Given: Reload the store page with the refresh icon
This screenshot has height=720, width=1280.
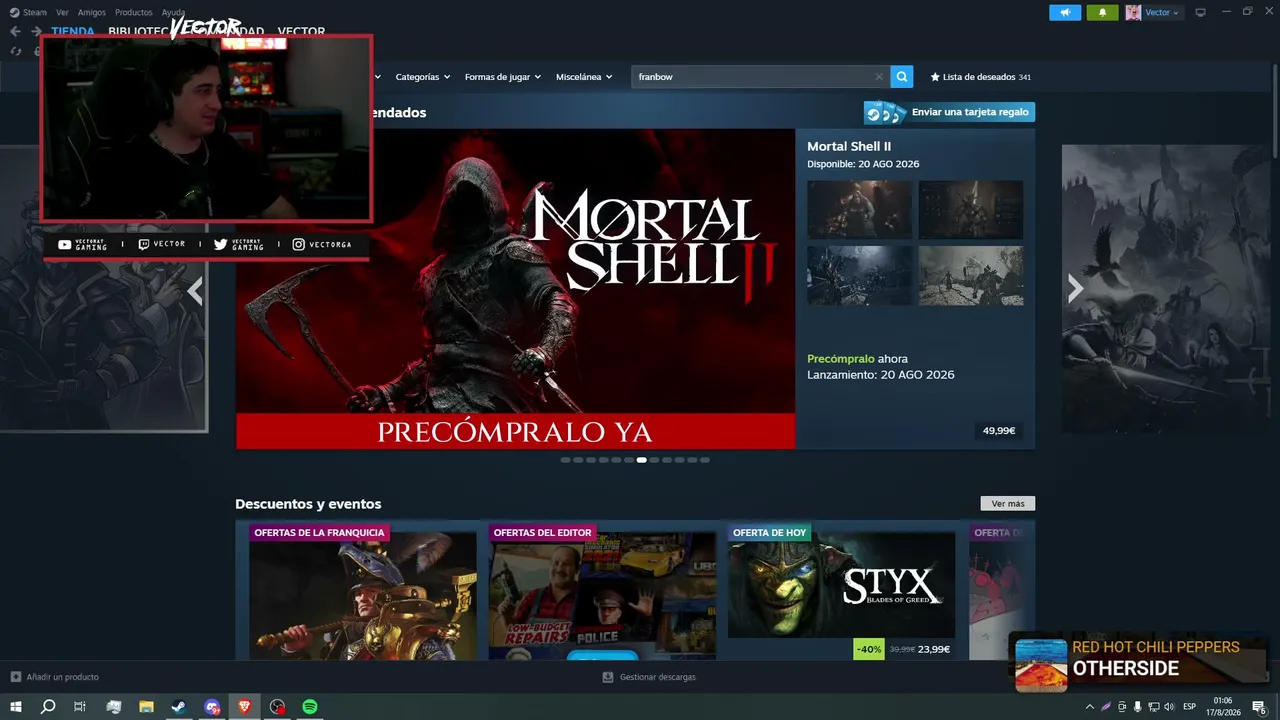Looking at the screenshot, I should point(15,51).
